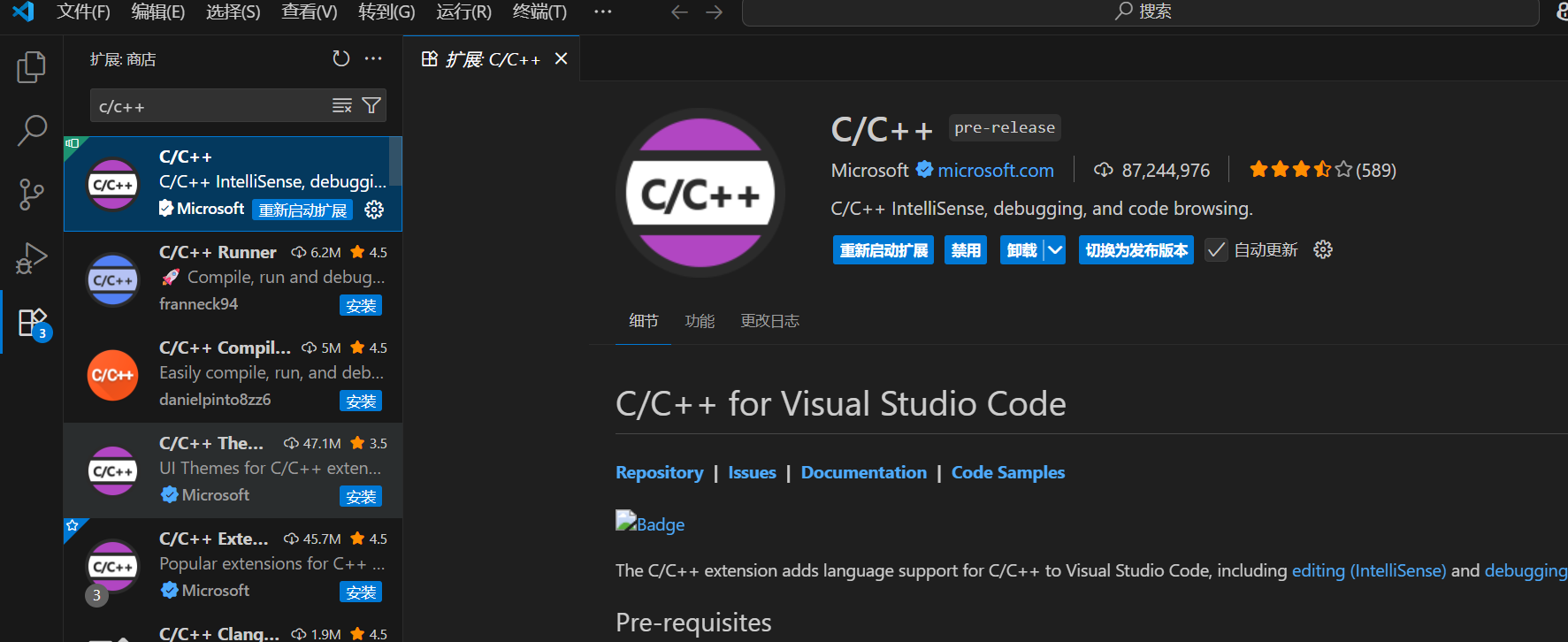1568x642 pixels.
Task: Open the 终端(T) menu
Action: click(x=539, y=11)
